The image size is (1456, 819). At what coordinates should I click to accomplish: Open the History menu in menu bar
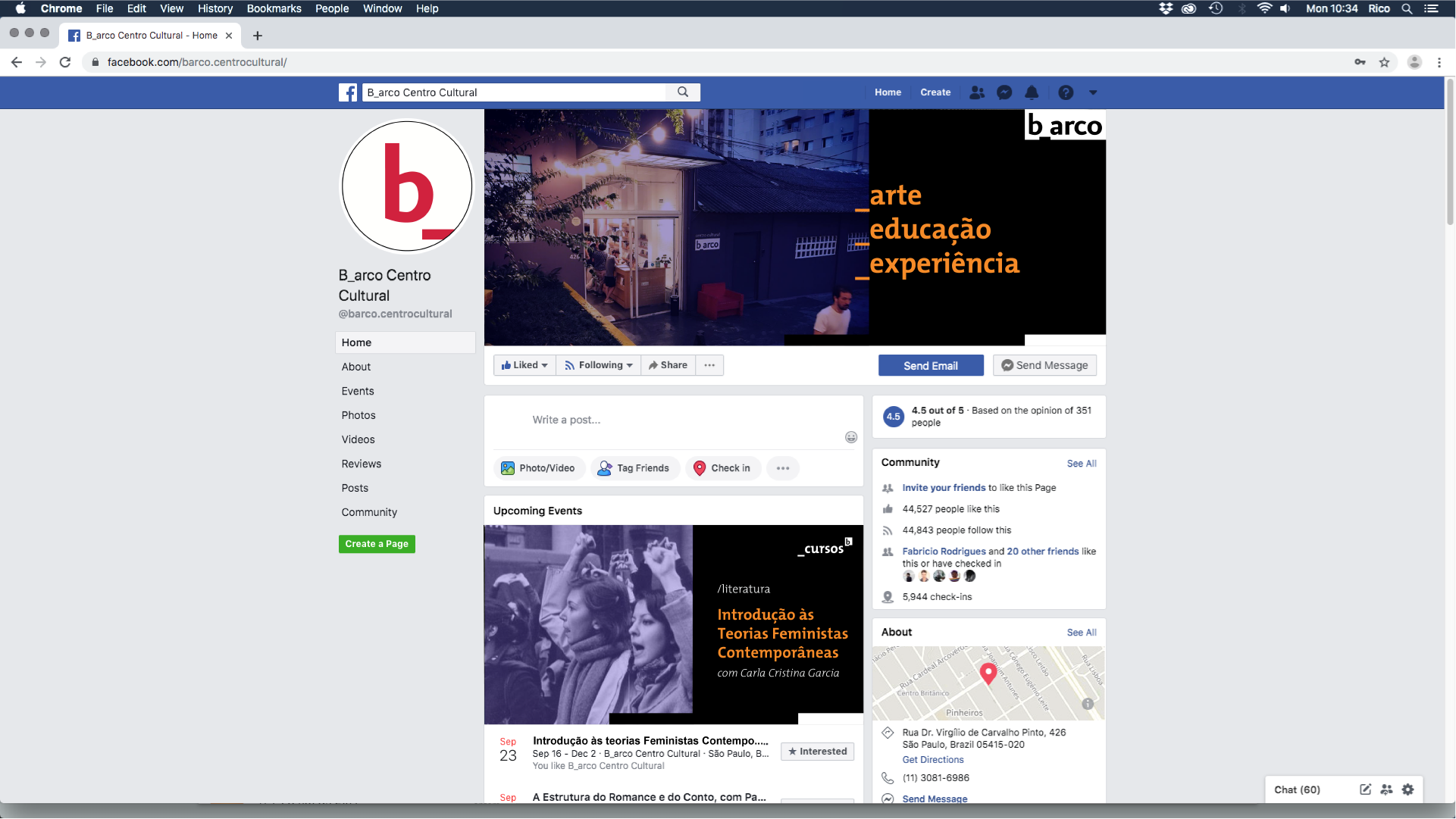coord(215,8)
